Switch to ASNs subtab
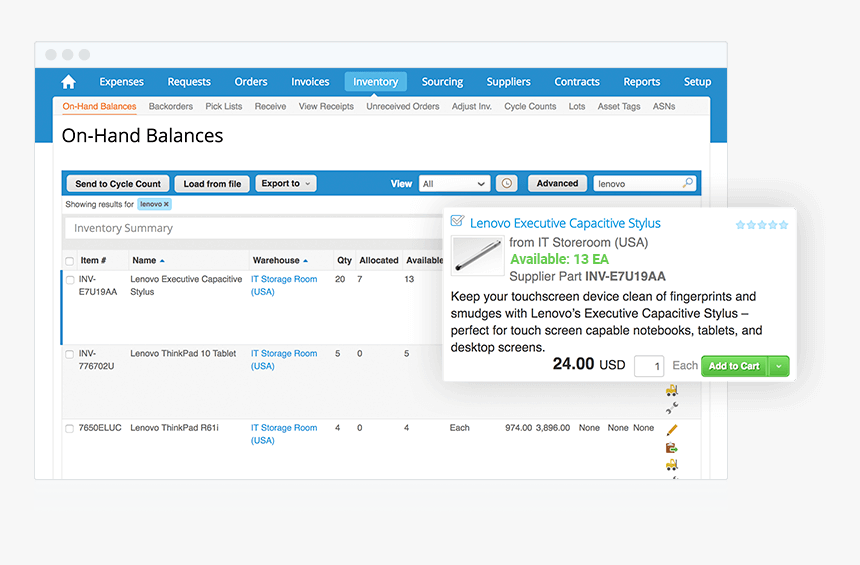860x565 pixels. point(664,106)
